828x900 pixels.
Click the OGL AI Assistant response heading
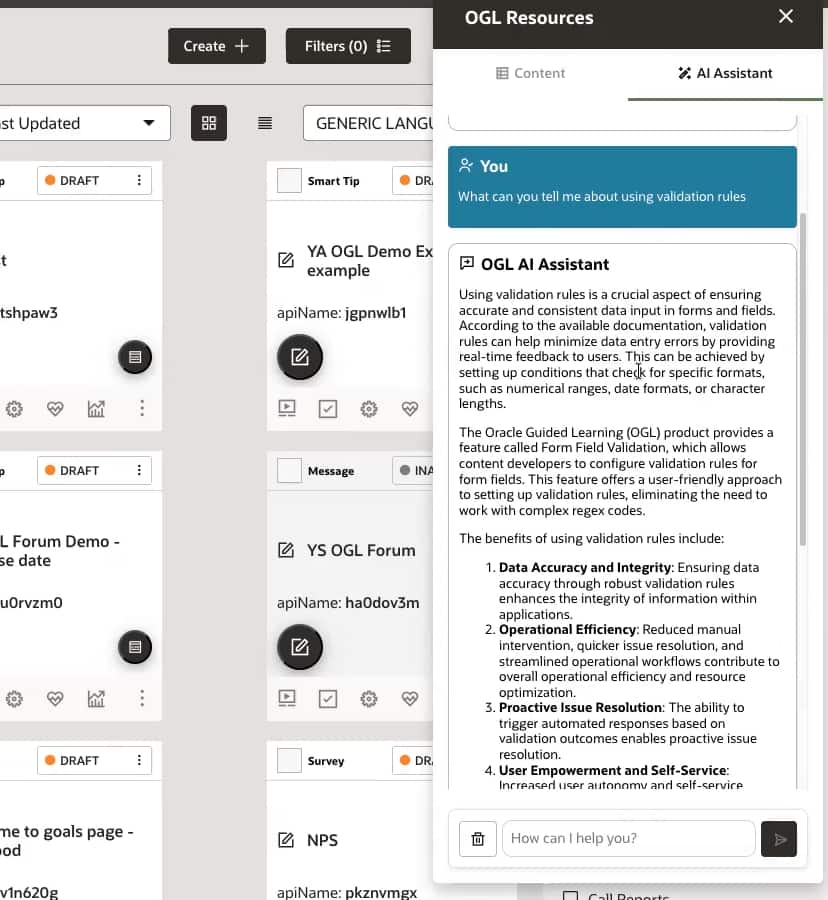[545, 264]
